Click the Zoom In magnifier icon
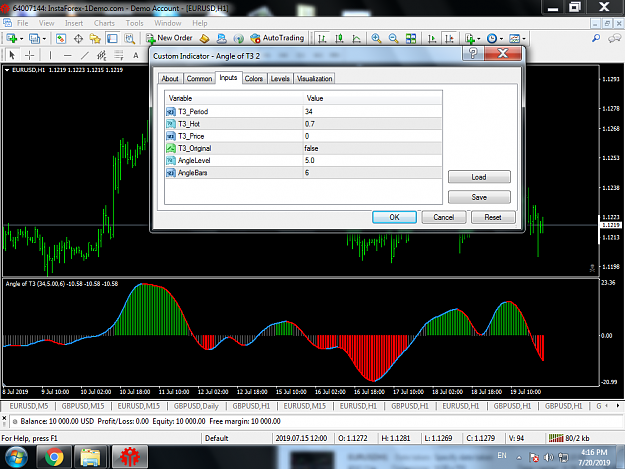This screenshot has width=625, height=469. [x=376, y=39]
